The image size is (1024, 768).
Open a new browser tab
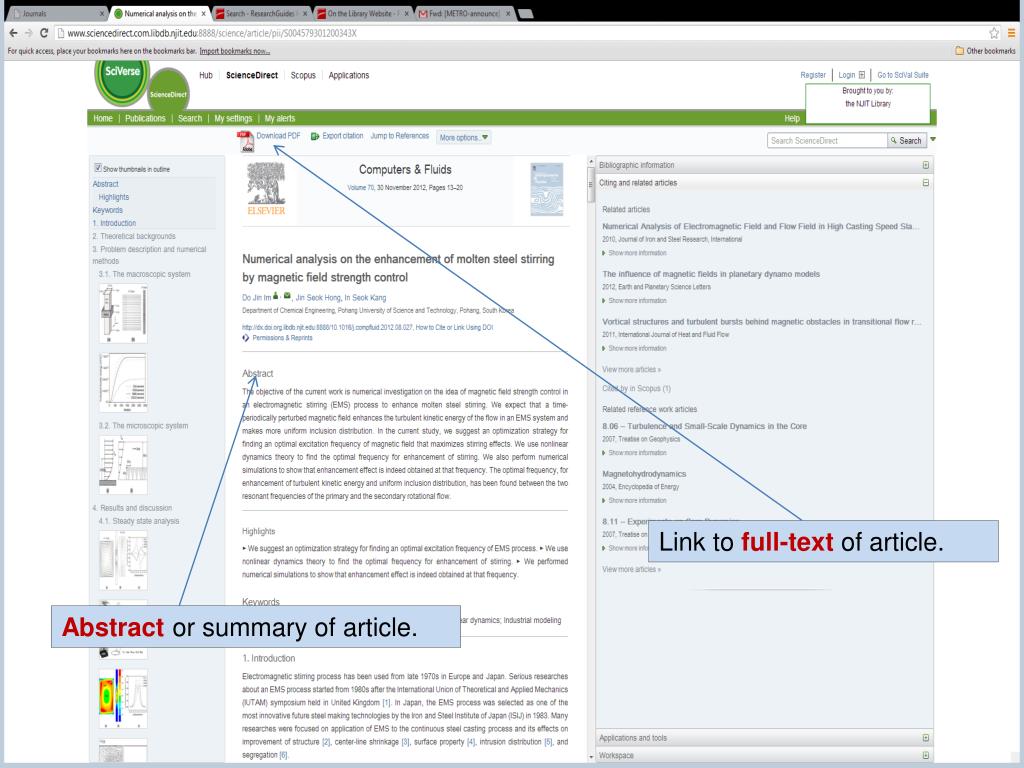pyautogui.click(x=525, y=13)
